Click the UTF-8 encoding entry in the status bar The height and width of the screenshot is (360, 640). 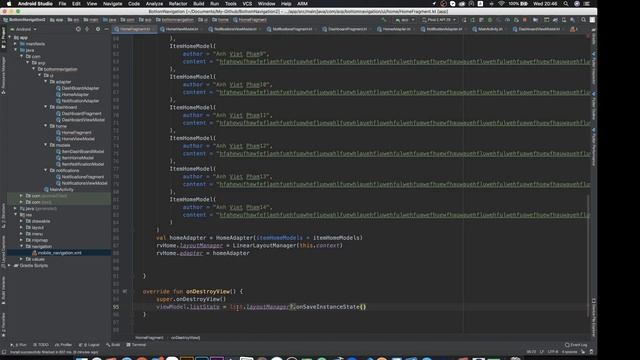553,351
